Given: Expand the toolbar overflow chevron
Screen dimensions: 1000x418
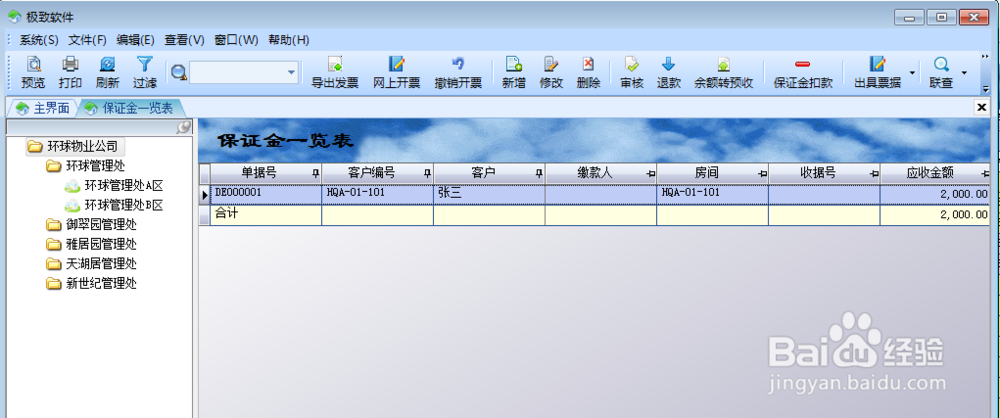Looking at the screenshot, I should pos(985,57).
